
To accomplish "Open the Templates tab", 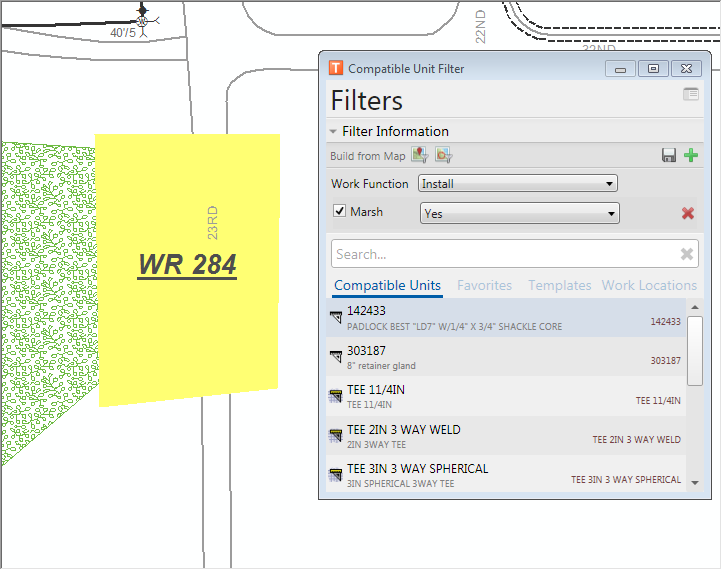I will [559, 285].
